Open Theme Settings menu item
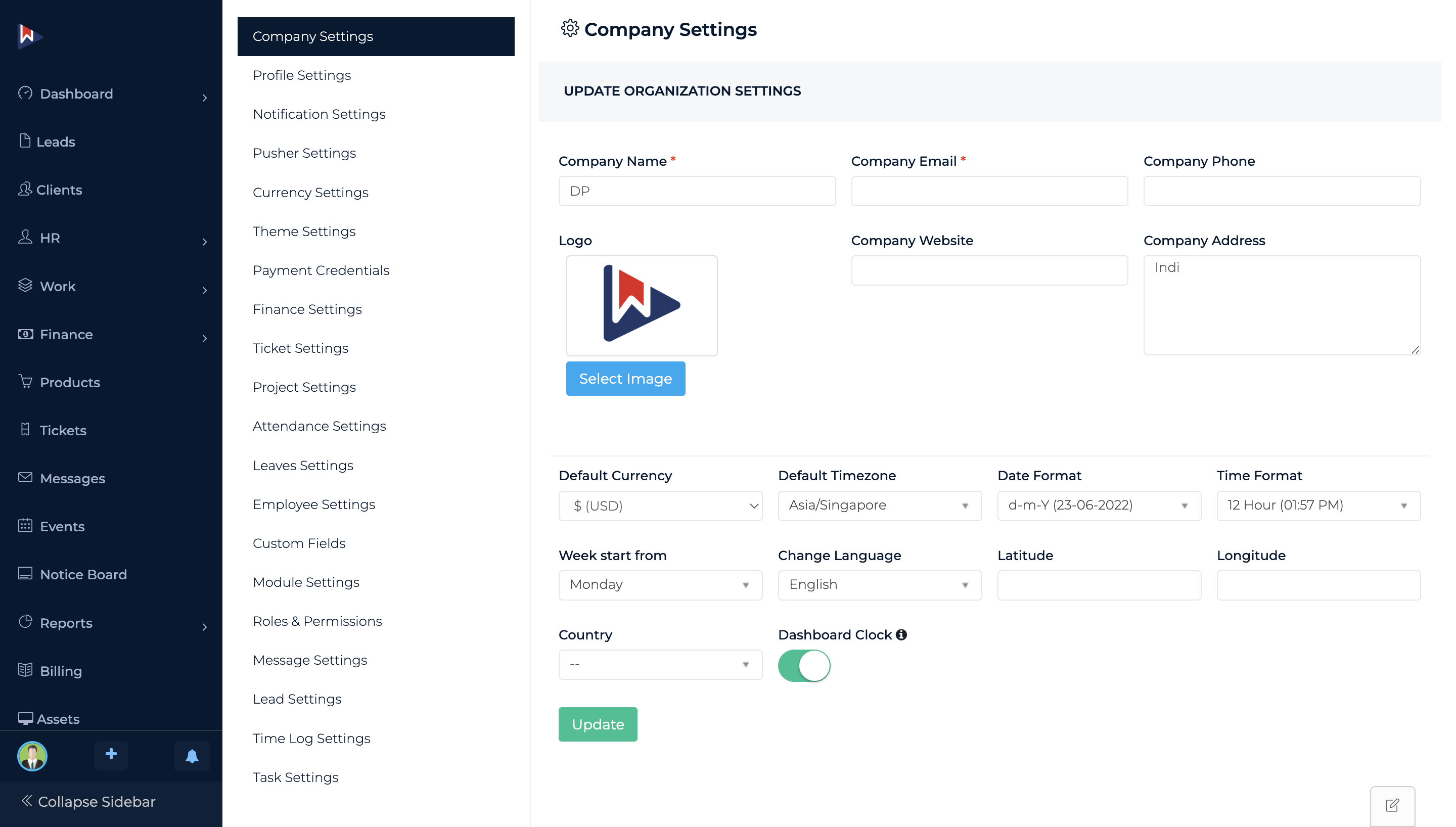This screenshot has height=827, width=1456. point(304,231)
